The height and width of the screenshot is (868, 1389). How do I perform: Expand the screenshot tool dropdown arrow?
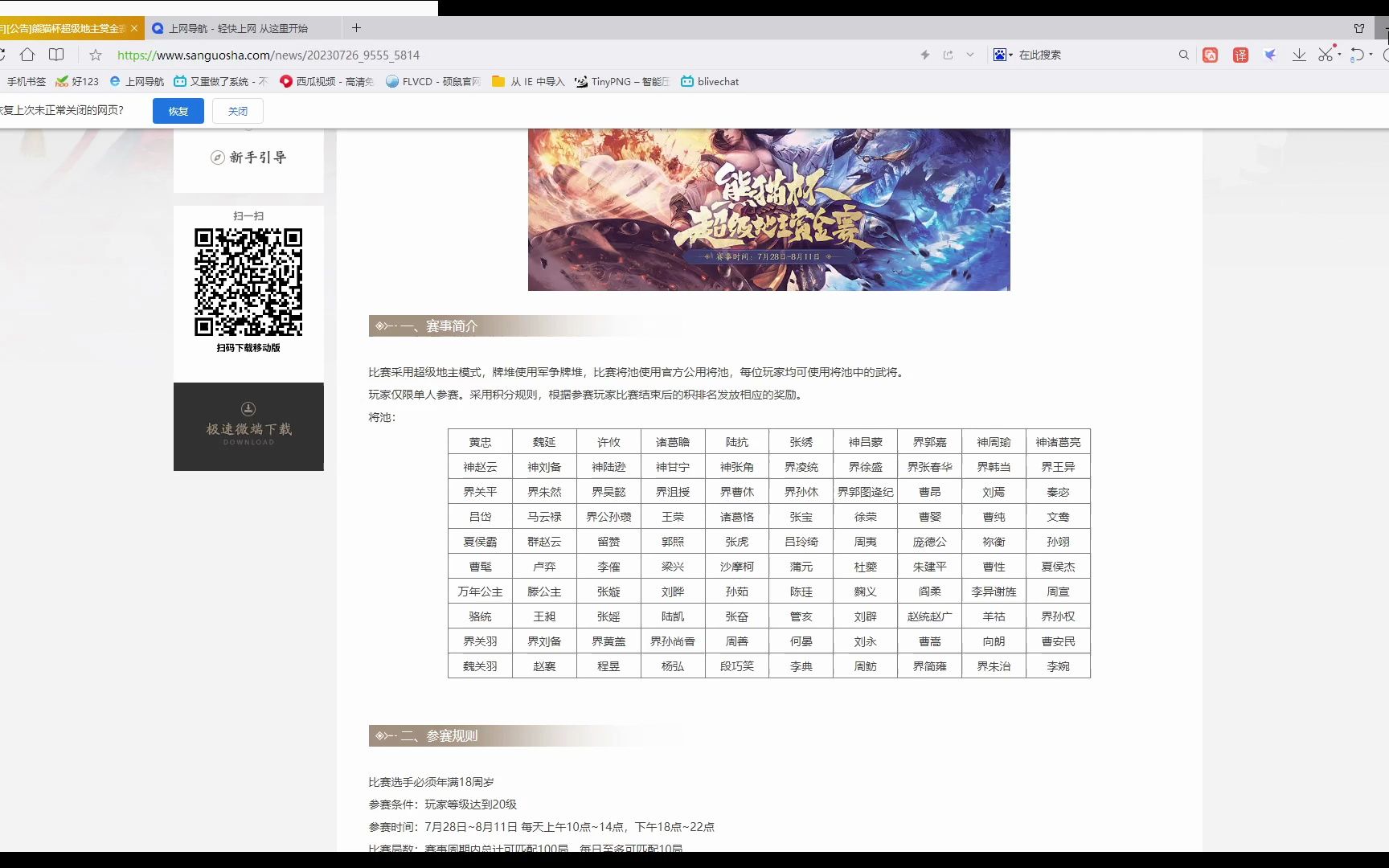[x=1339, y=55]
